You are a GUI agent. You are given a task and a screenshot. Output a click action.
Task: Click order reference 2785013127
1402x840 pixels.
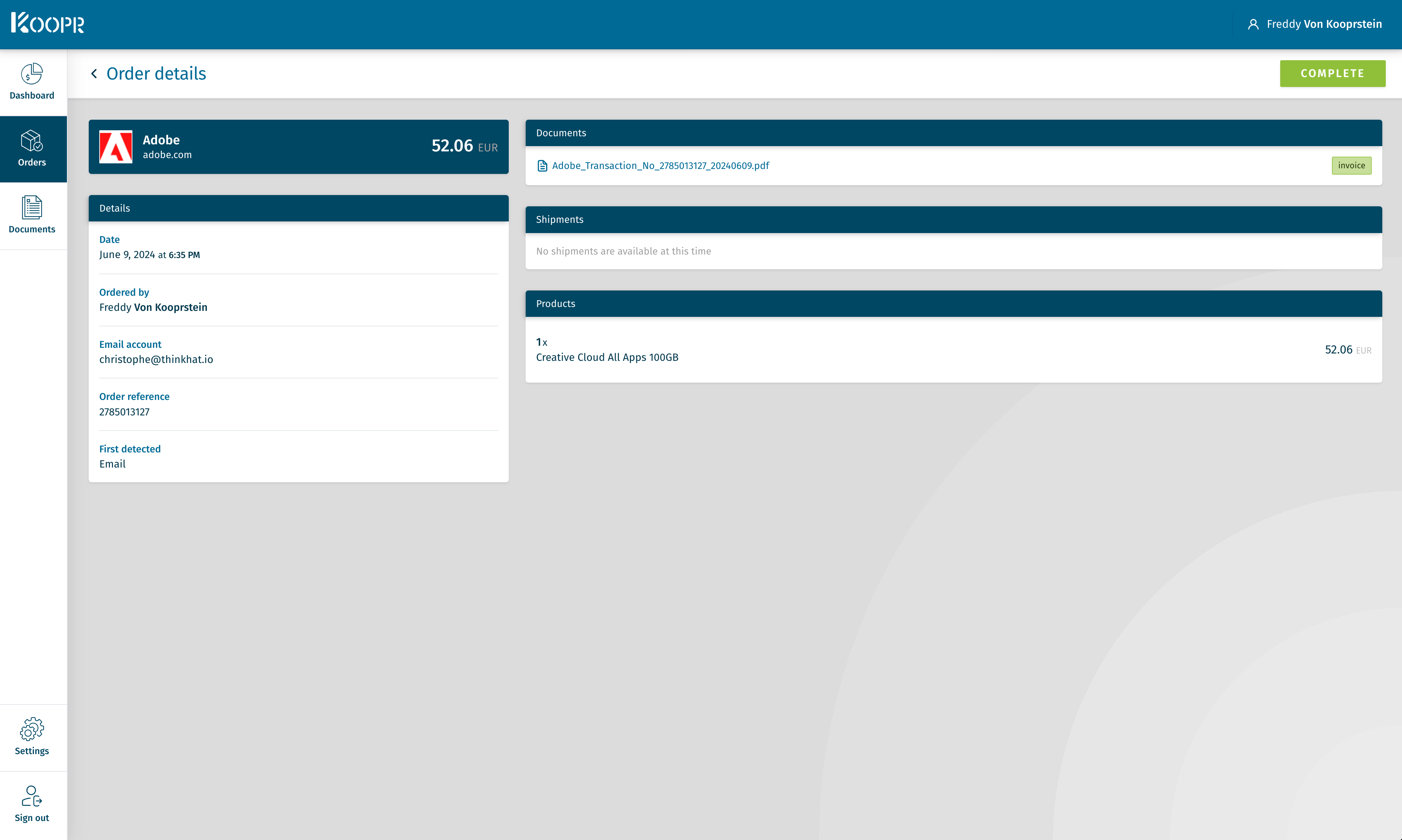pos(125,412)
